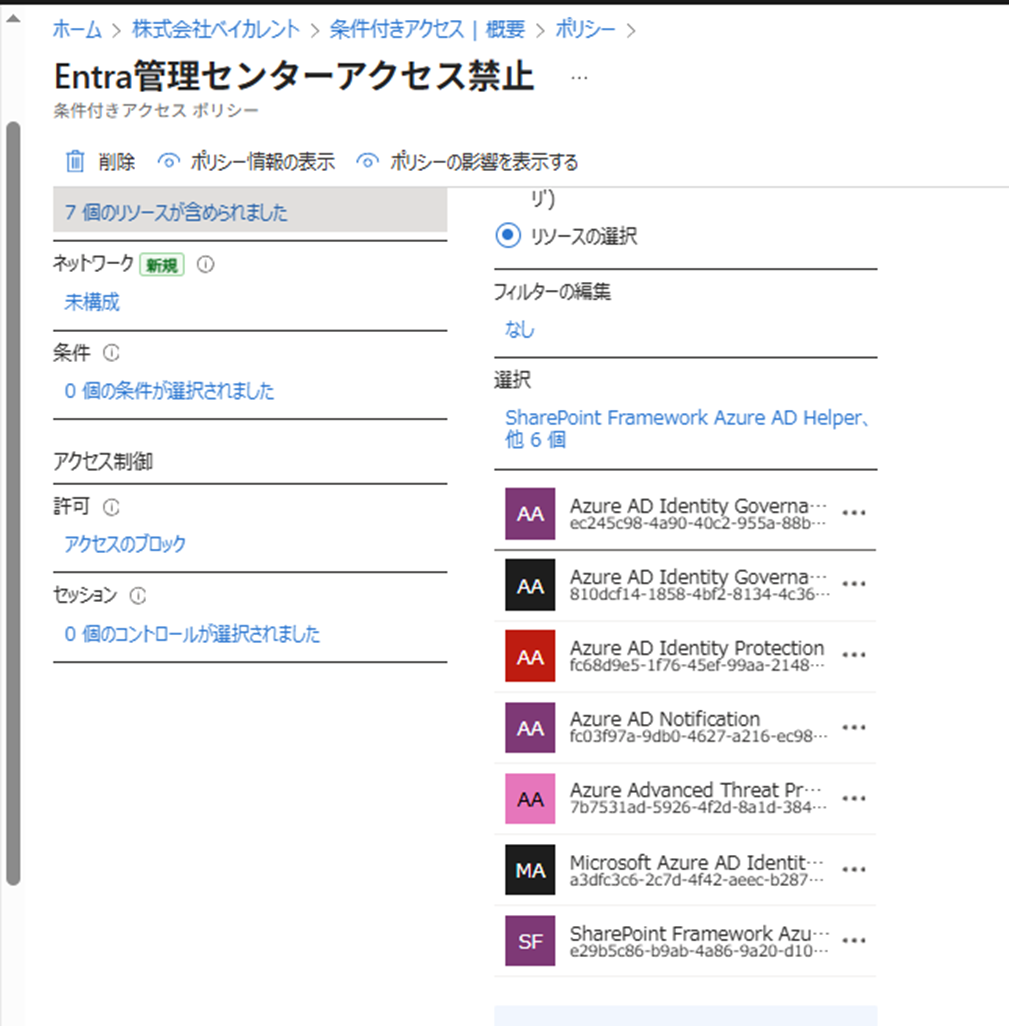Screen dimensions: 1009x1026
Task: Open info icon next to 条件
Action: coord(111,353)
